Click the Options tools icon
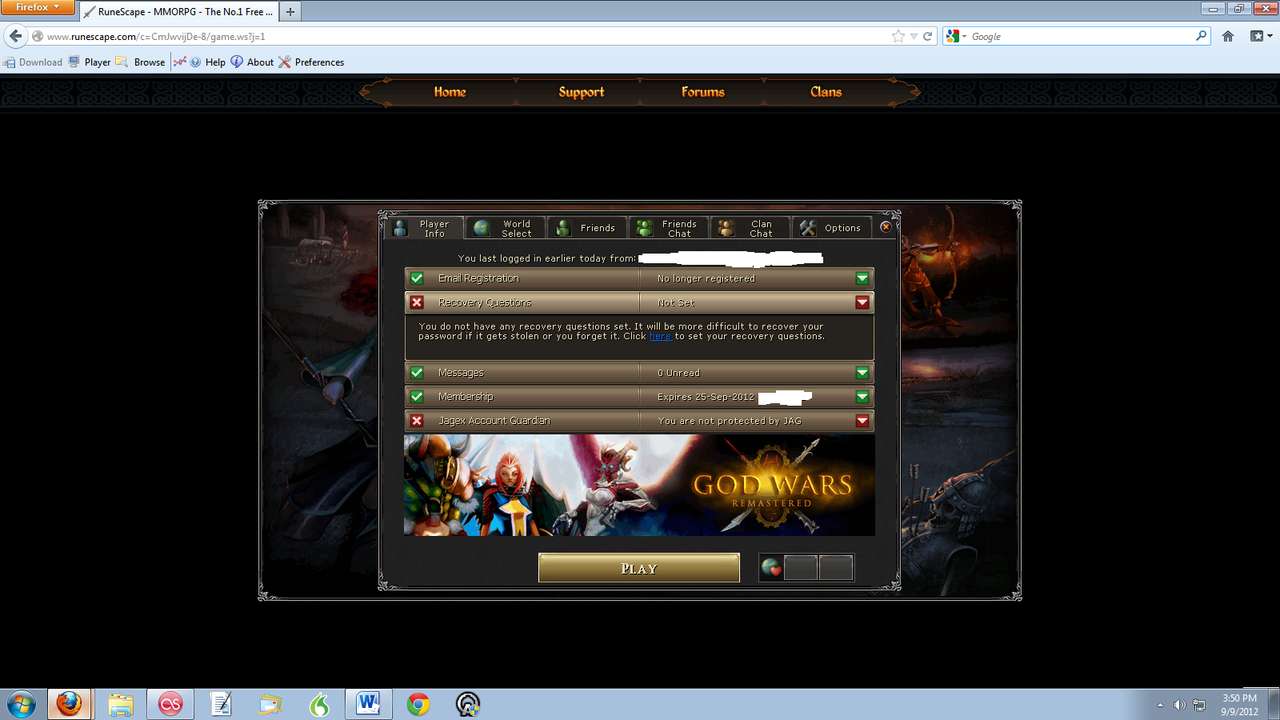 808,228
